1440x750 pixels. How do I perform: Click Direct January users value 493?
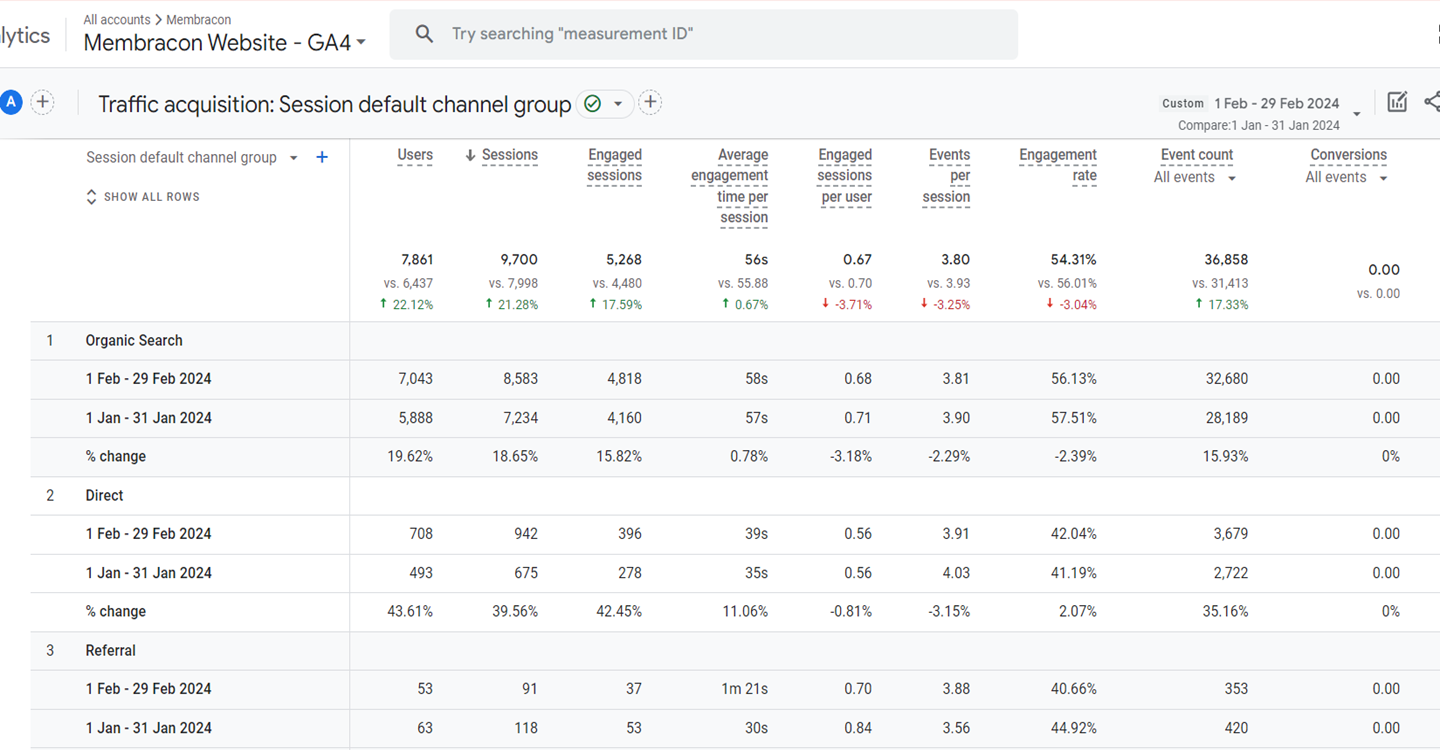pyautogui.click(x=421, y=573)
